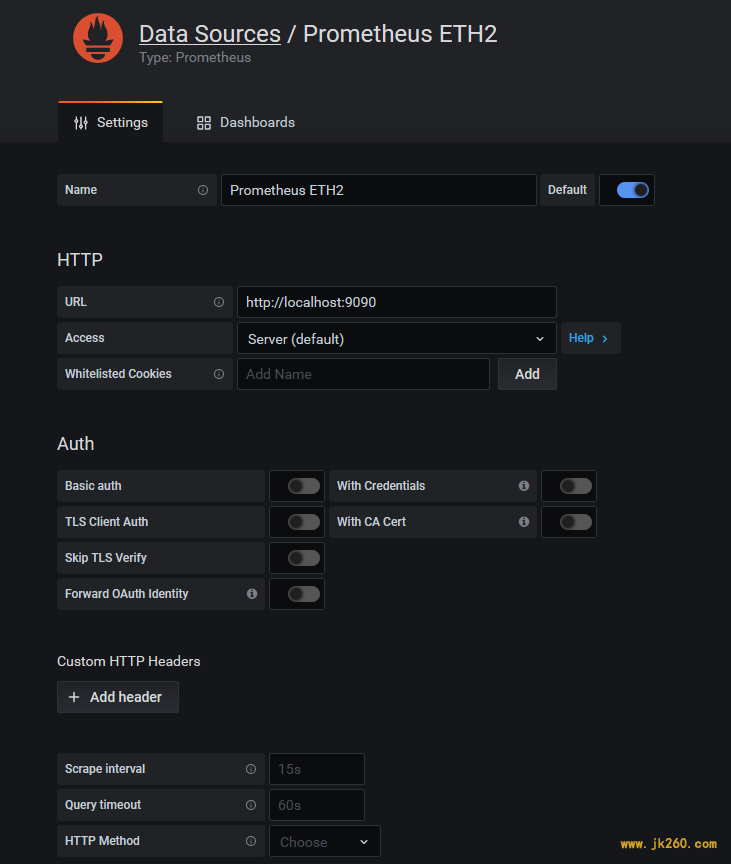Click the Whitelisted Cookies label
The width and height of the screenshot is (731, 864).
point(118,374)
